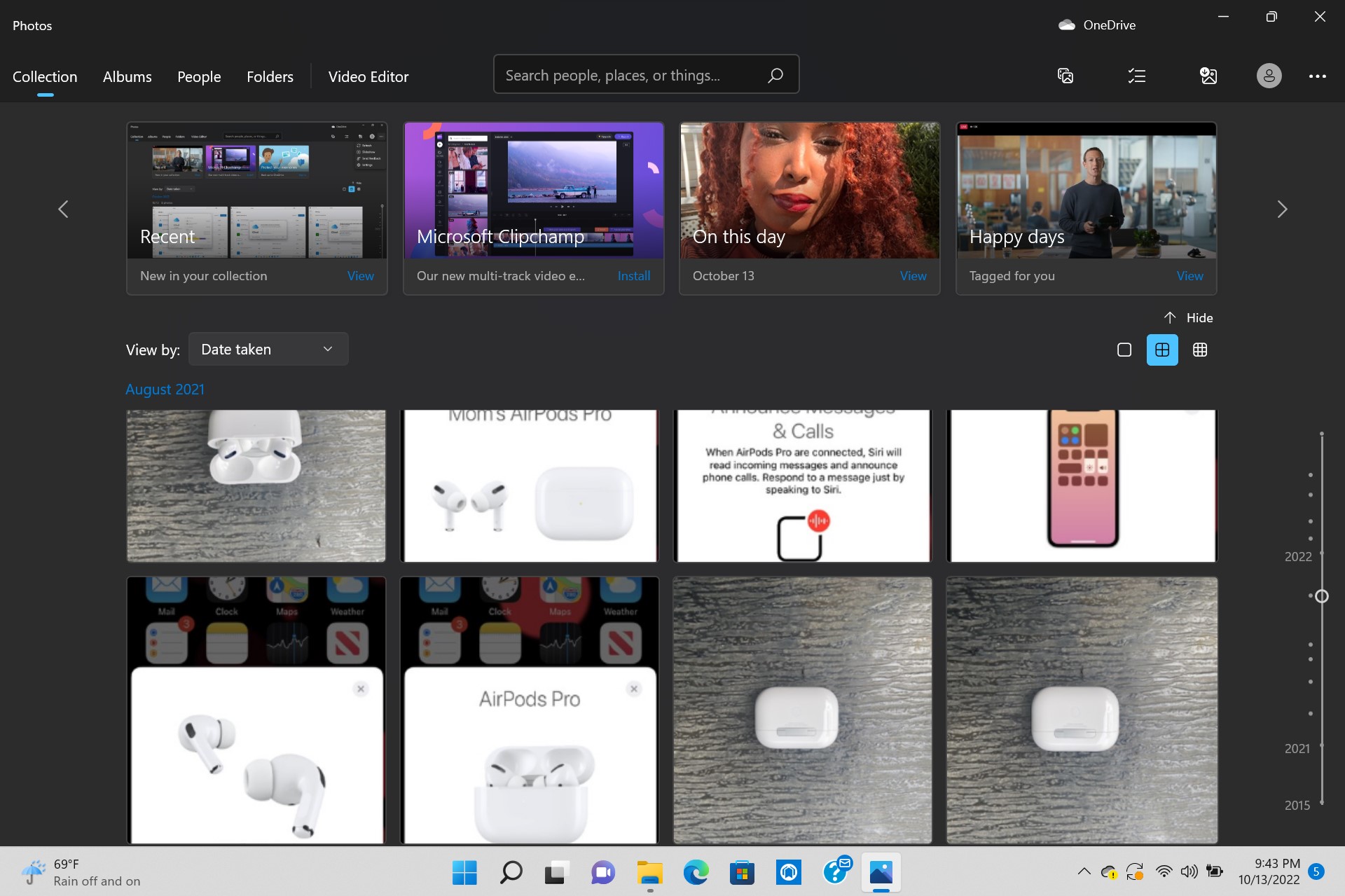Open the Windows Start menu
1345x896 pixels.
click(464, 872)
